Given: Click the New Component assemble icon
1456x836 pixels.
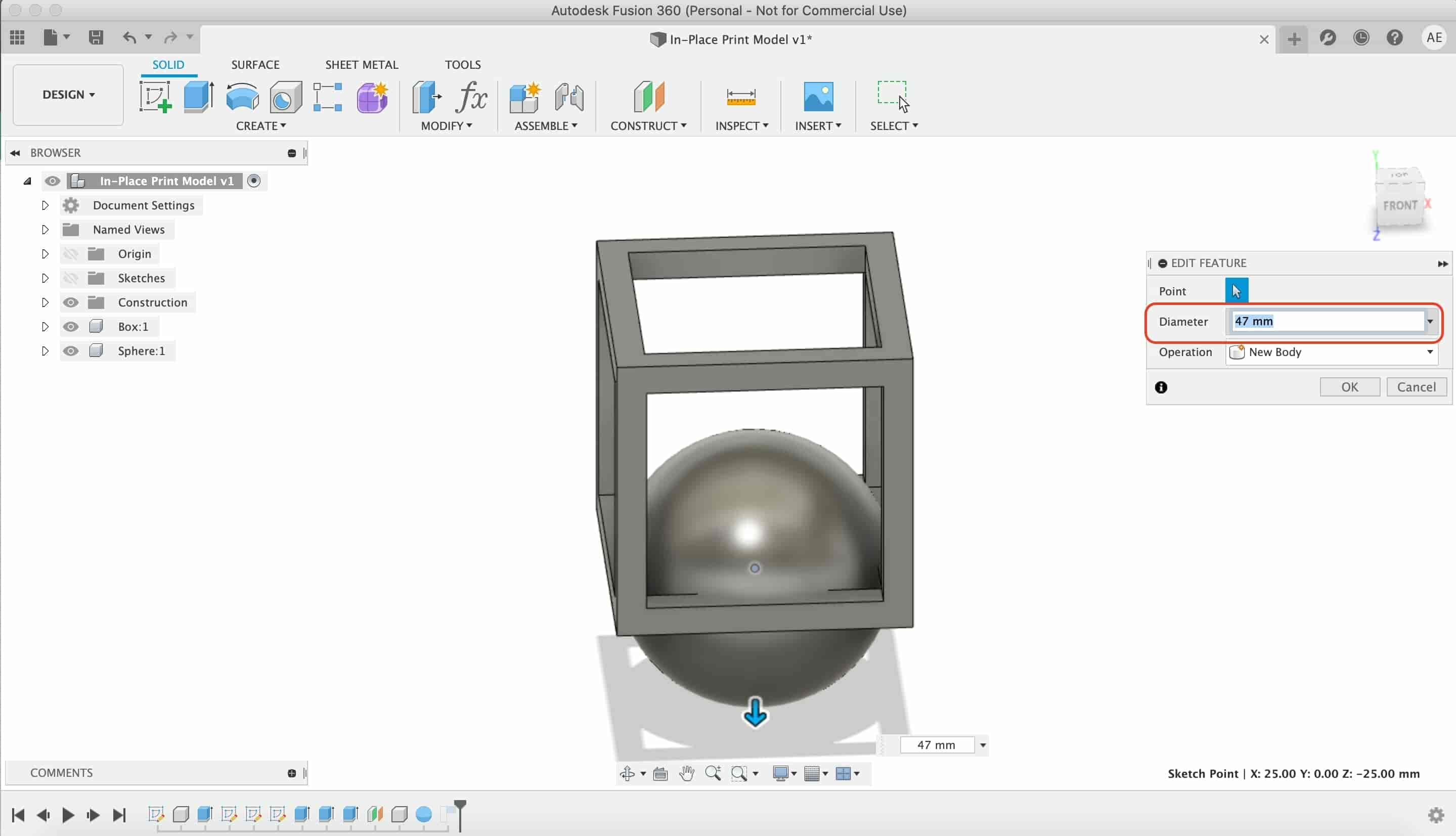Looking at the screenshot, I should coord(525,97).
